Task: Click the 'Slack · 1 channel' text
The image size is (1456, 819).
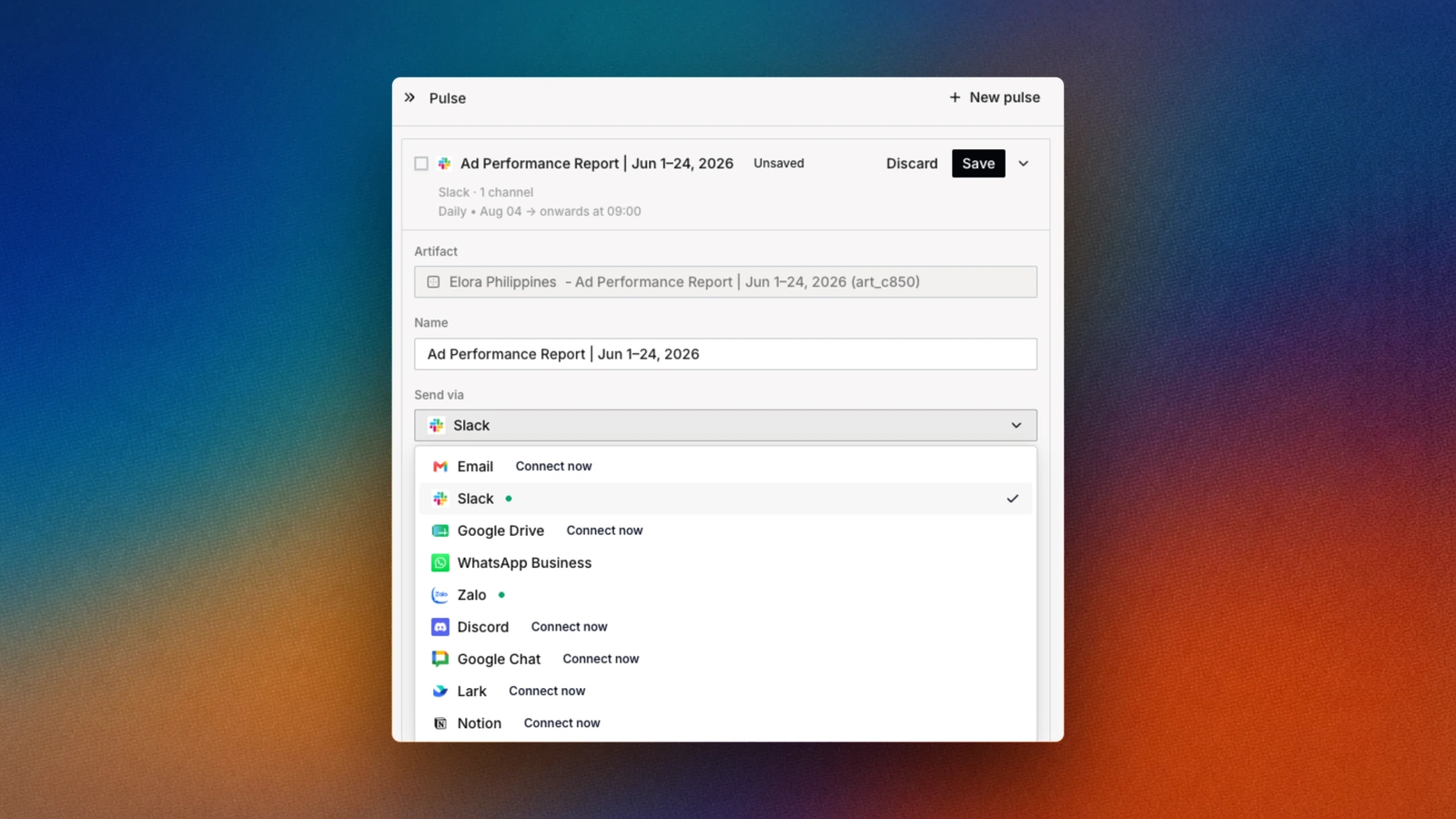Action: pyautogui.click(x=486, y=192)
